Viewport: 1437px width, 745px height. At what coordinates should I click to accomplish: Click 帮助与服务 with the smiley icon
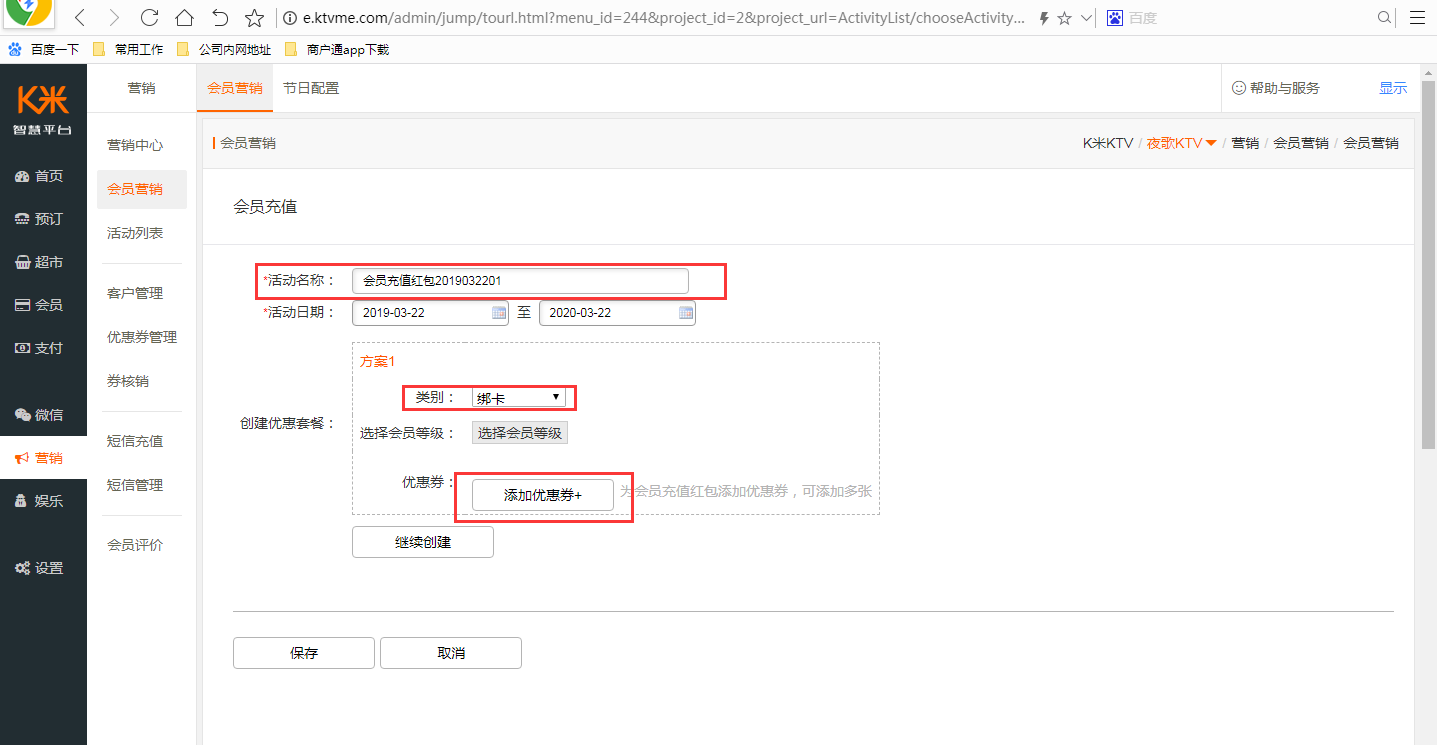(1276, 88)
